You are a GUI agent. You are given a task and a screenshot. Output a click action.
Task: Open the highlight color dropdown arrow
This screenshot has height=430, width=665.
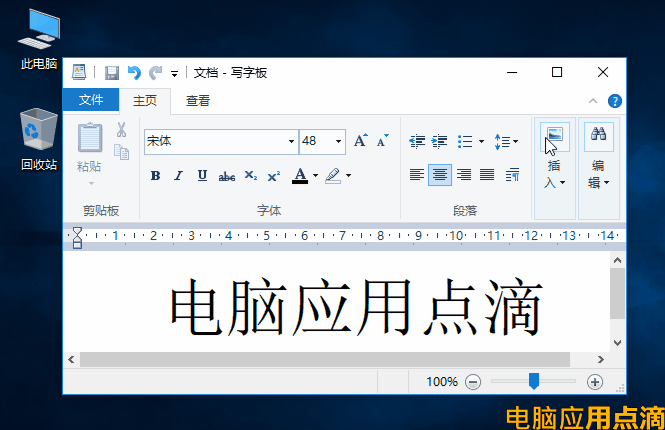pos(348,176)
